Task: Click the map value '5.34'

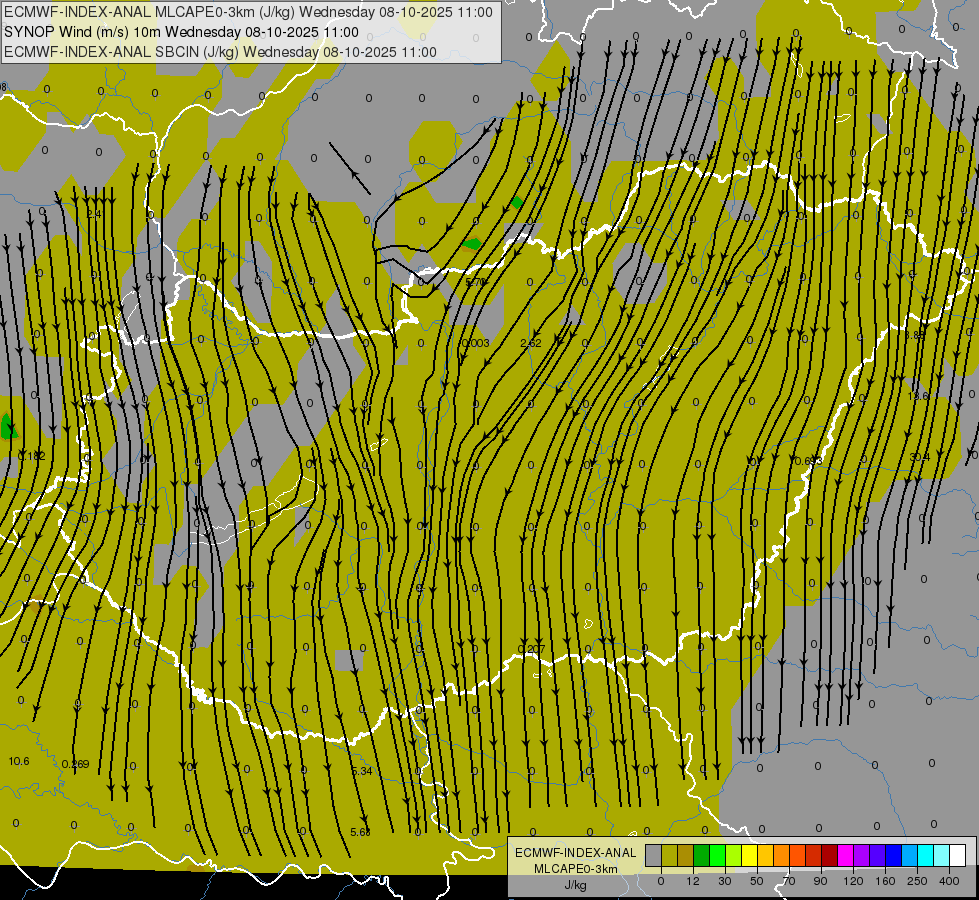Action: [362, 771]
